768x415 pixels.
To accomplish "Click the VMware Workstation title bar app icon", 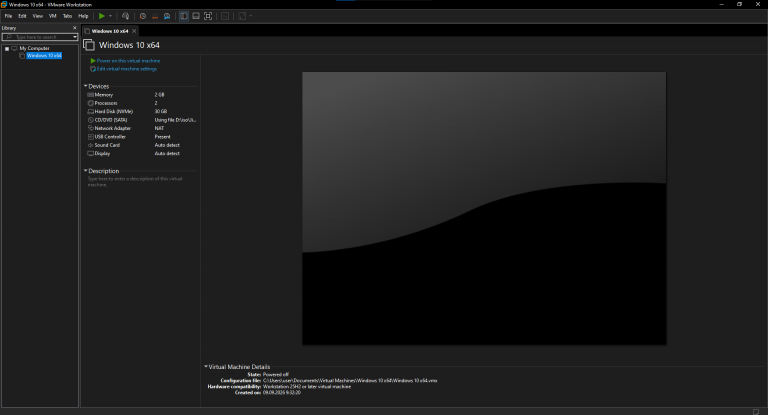I will [x=4, y=4].
